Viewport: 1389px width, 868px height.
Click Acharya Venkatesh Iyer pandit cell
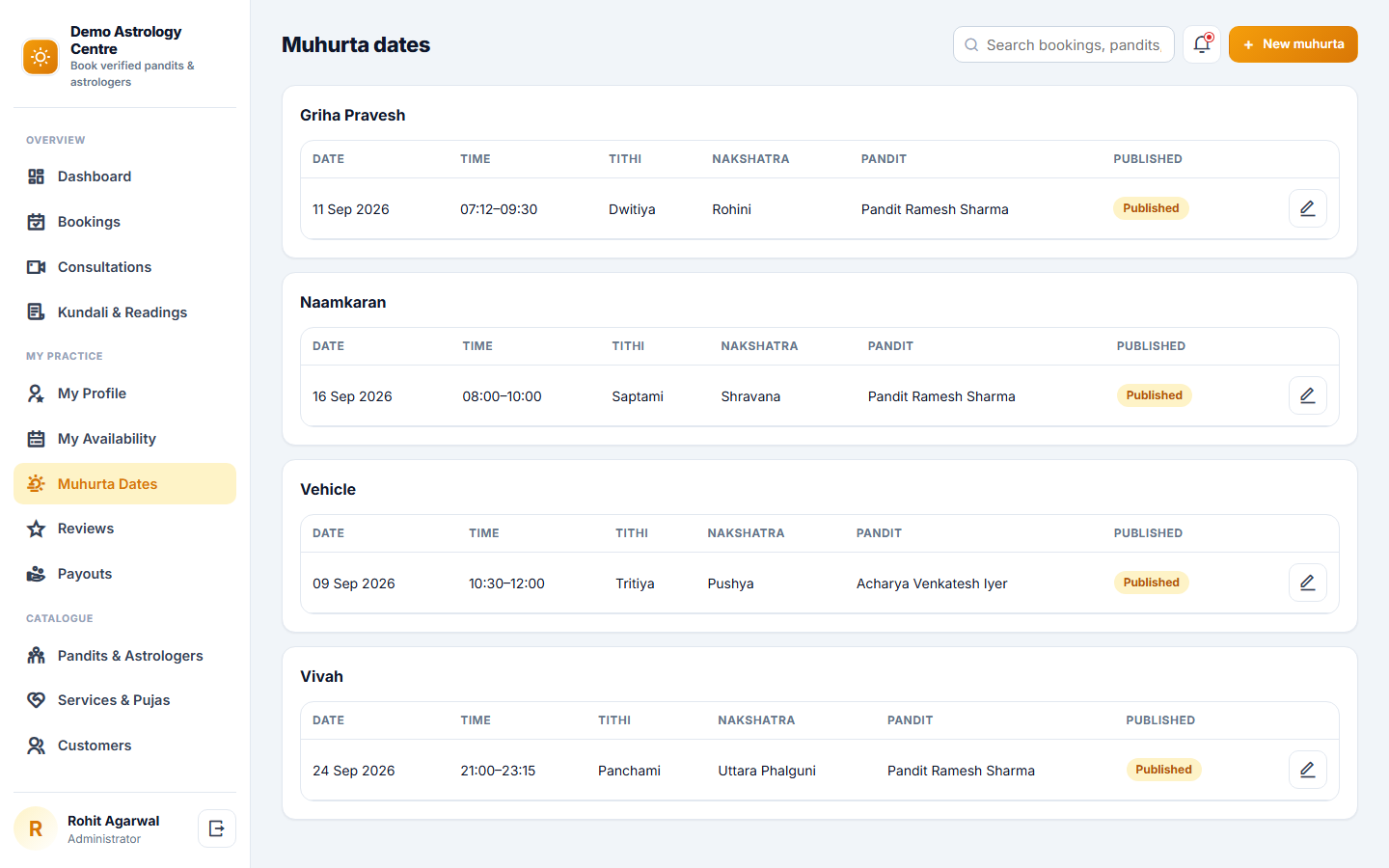coord(932,583)
